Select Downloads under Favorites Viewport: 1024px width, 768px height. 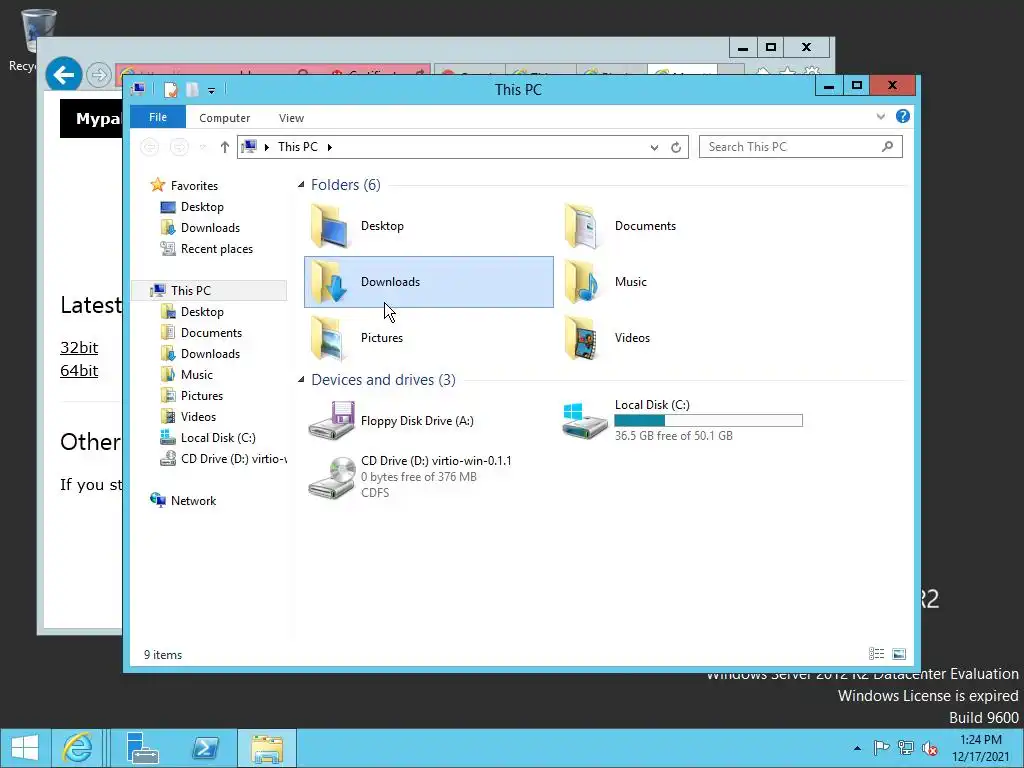(210, 228)
